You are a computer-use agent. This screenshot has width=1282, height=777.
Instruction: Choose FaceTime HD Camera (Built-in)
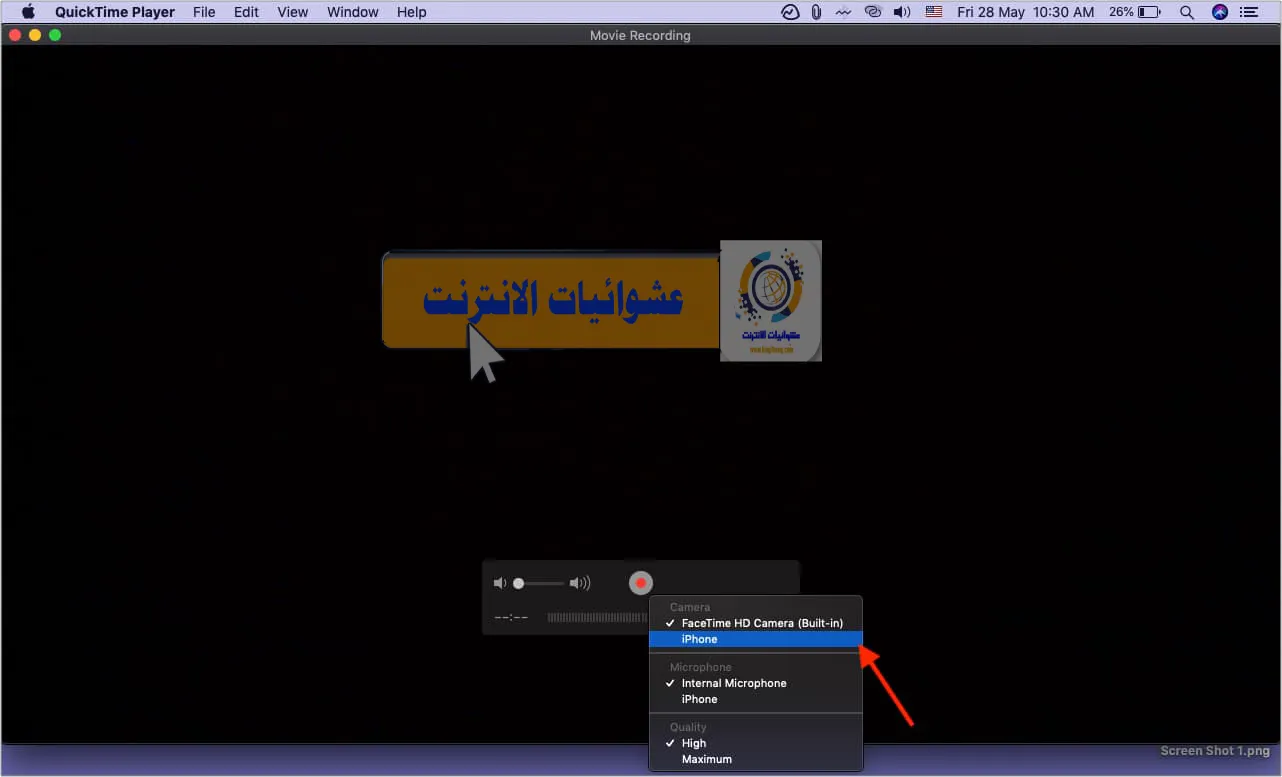coord(755,623)
